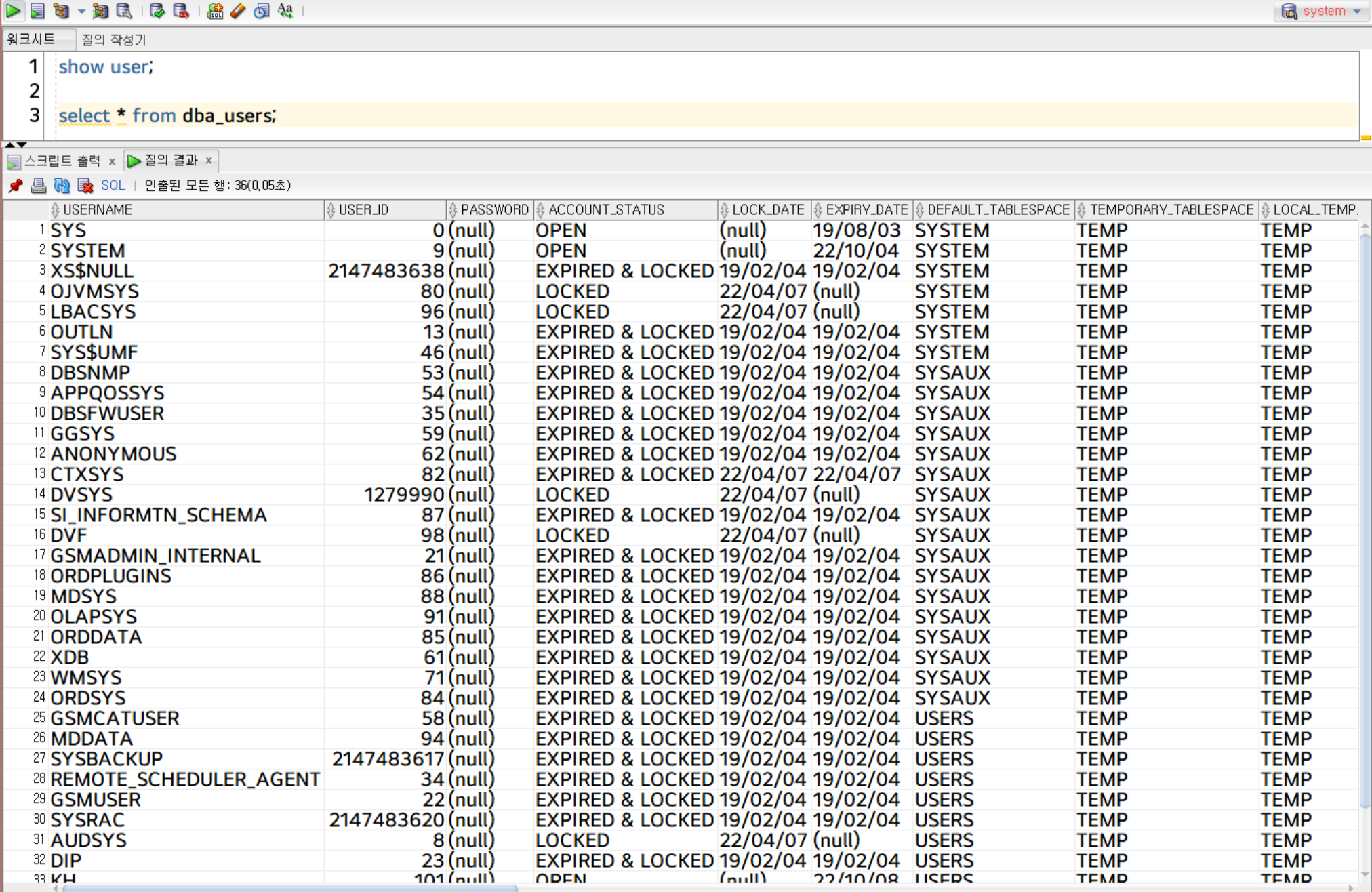Click the Run Script toolbar icon
Viewport: 1372px width, 892px height.
[x=37, y=10]
